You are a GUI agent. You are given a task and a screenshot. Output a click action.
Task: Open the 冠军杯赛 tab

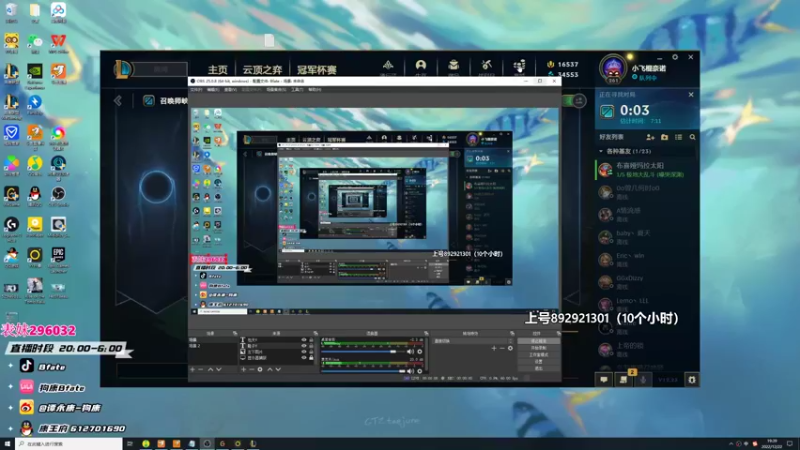(317, 69)
